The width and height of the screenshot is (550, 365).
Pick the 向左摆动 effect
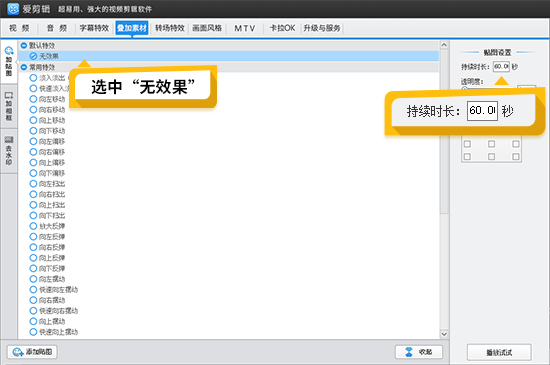click(x=47, y=279)
